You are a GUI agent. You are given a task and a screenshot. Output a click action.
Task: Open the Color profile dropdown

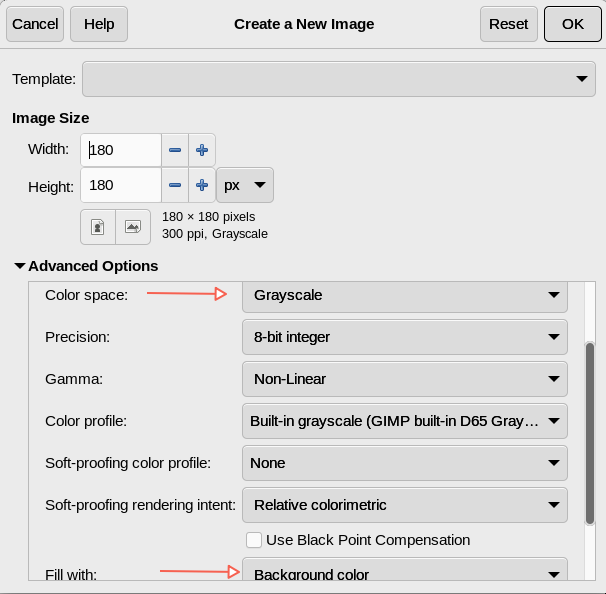[x=405, y=421]
